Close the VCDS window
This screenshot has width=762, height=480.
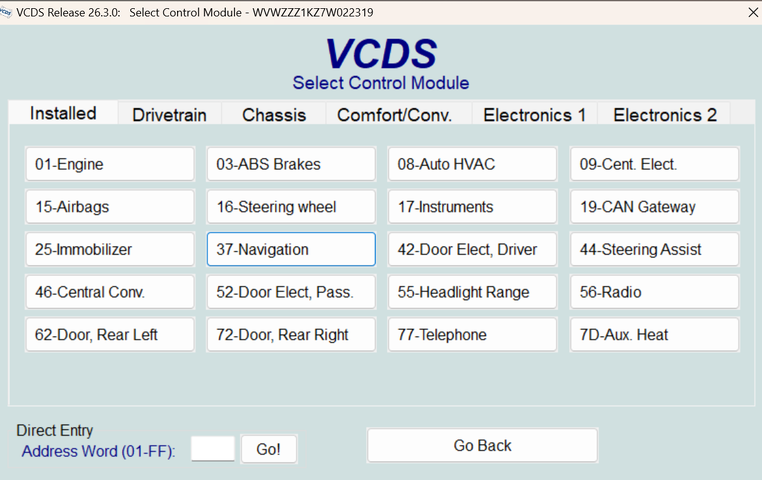tap(753, 13)
